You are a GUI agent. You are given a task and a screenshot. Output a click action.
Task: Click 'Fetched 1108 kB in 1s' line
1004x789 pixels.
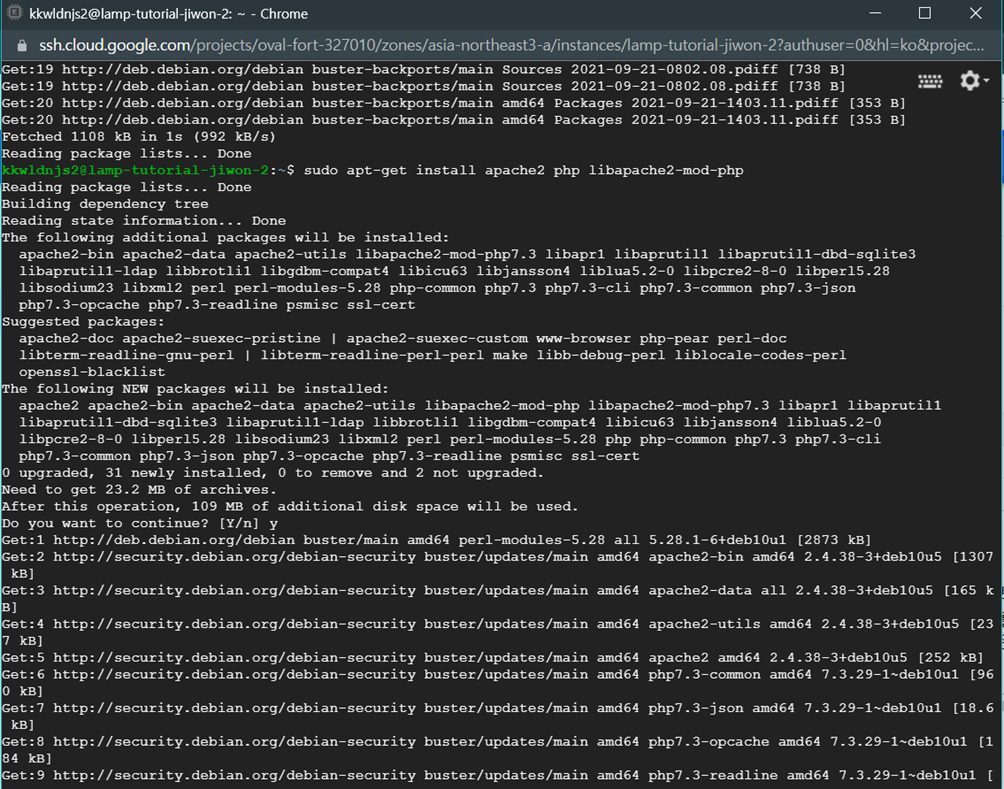click(138, 137)
